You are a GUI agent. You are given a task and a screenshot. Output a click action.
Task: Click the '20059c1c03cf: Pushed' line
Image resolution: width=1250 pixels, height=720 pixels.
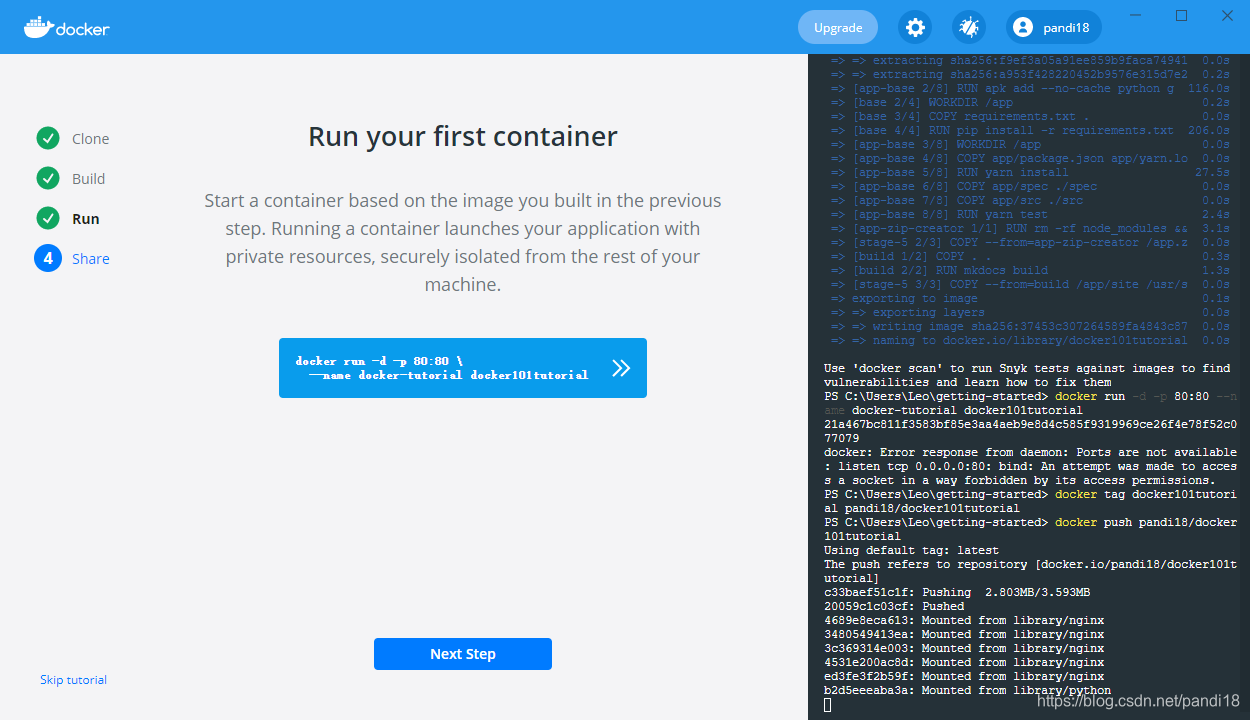tap(894, 606)
